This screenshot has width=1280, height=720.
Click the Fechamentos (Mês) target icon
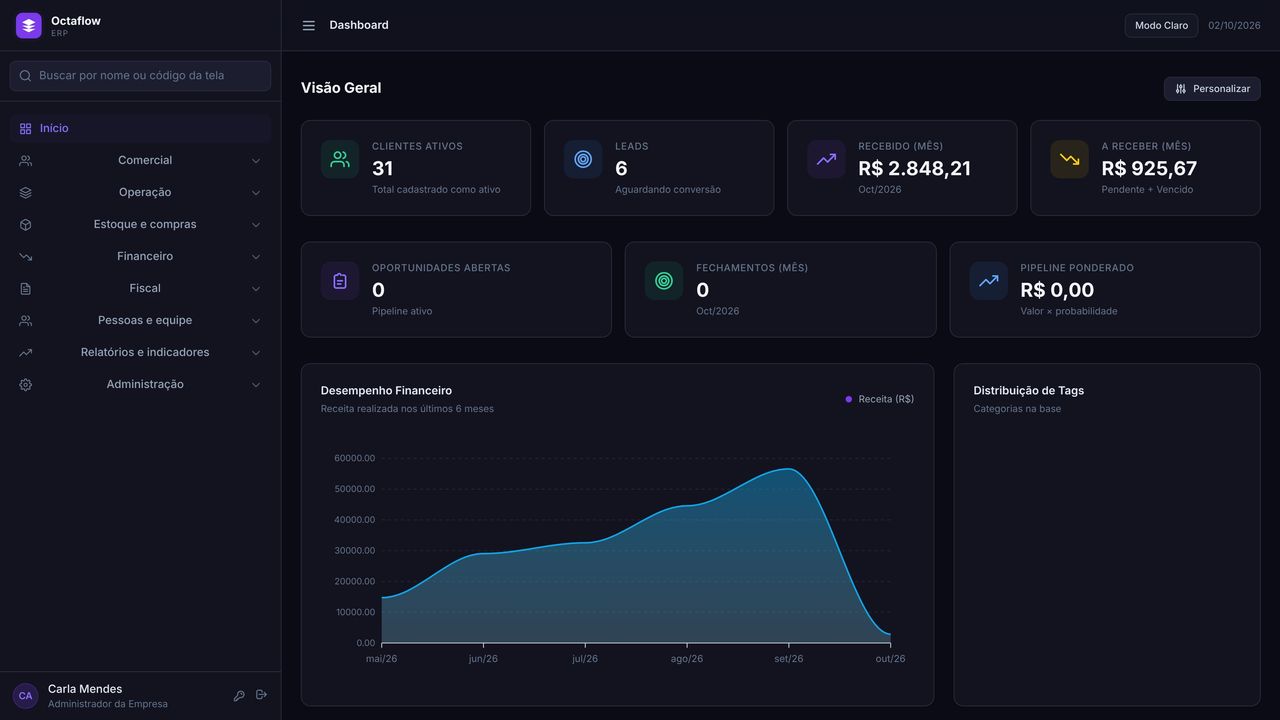pyautogui.click(x=664, y=281)
